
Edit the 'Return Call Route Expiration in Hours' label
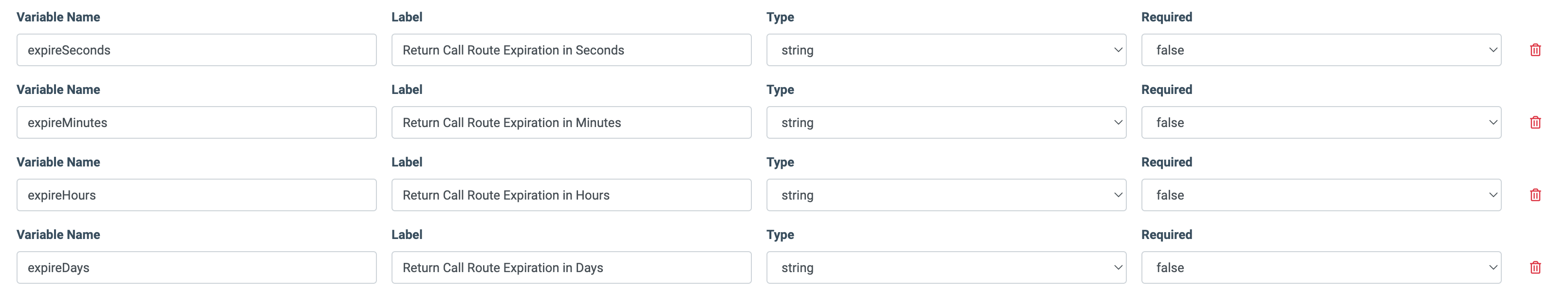[571, 195]
